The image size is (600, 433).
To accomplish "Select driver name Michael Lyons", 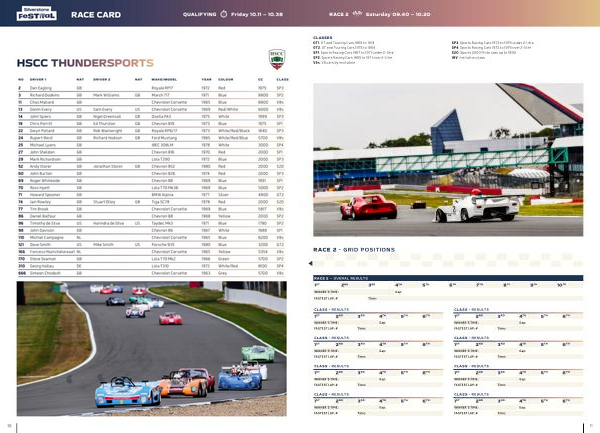I will tap(42, 145).
